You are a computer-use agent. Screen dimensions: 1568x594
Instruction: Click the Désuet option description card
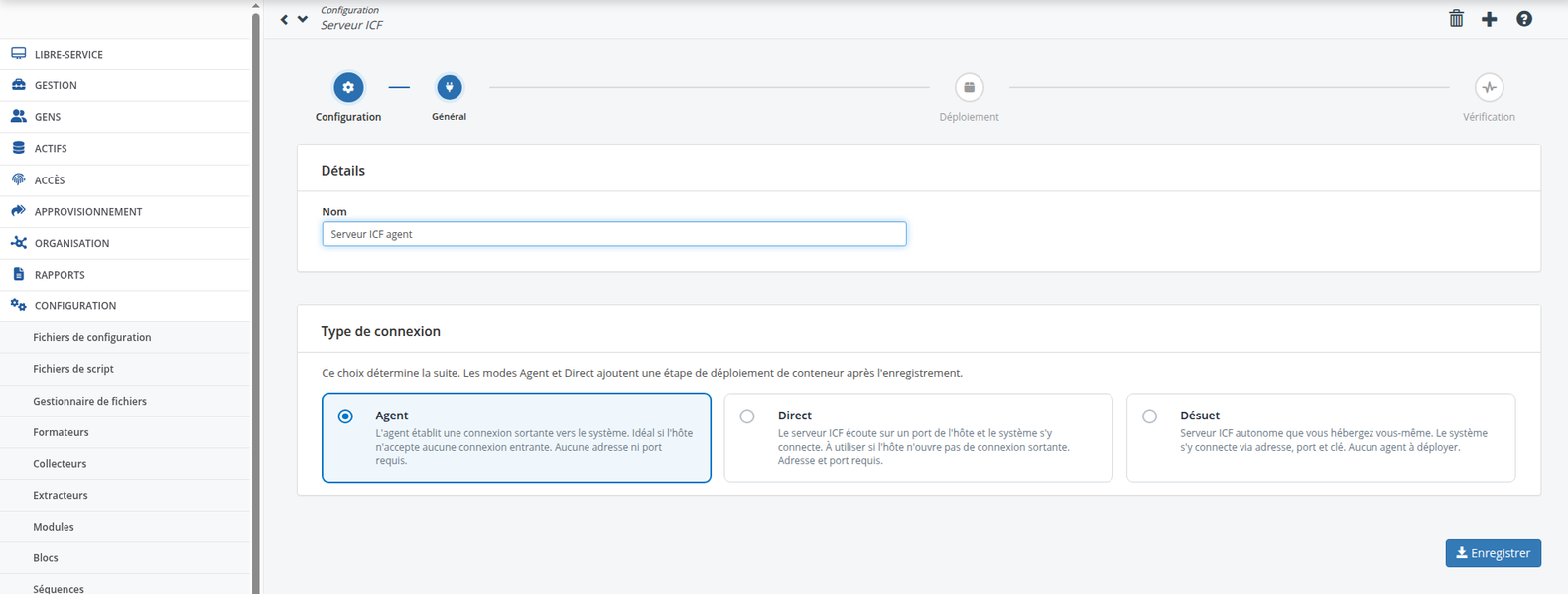[x=1320, y=437]
